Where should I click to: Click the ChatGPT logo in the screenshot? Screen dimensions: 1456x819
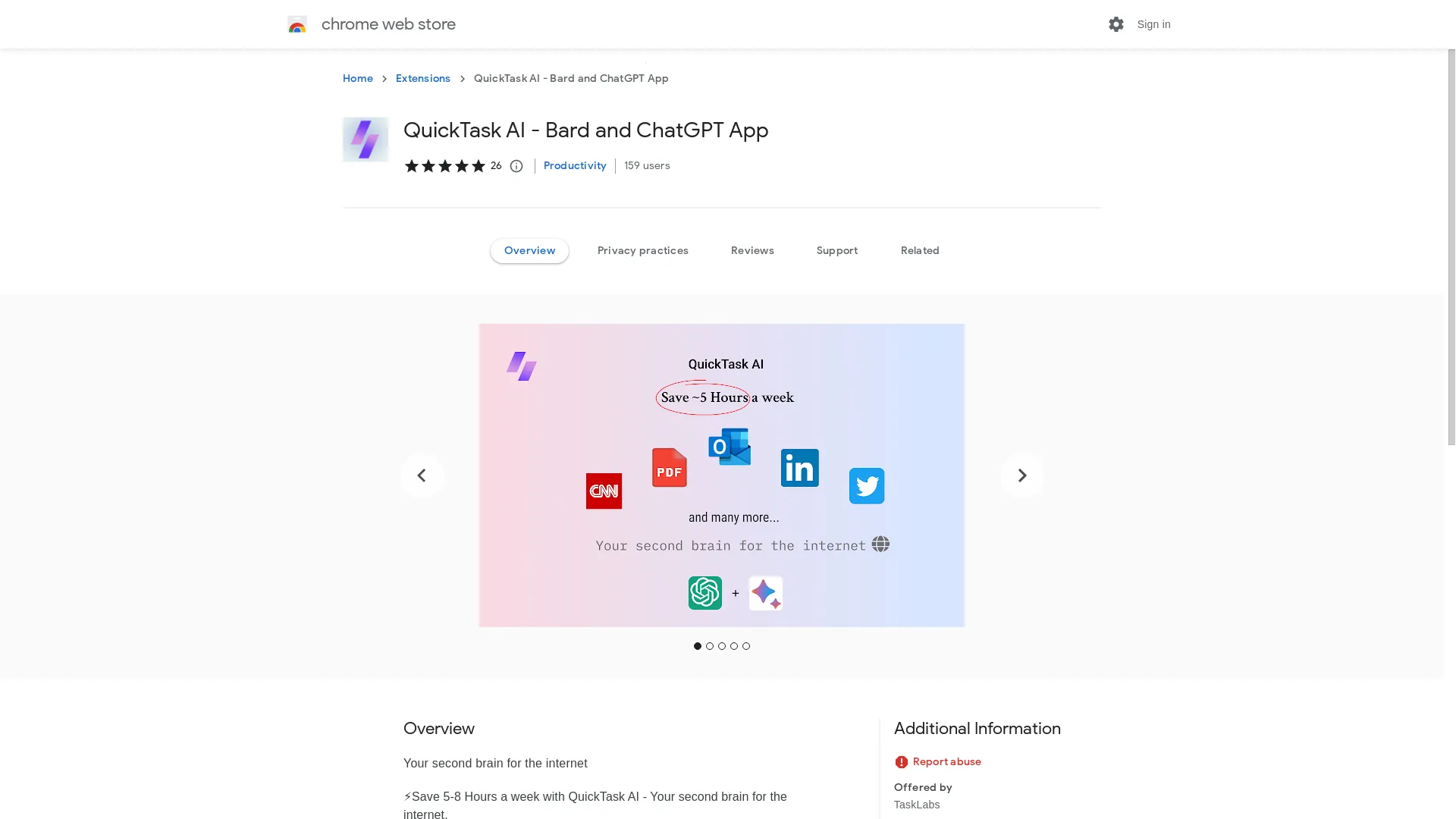coord(705,593)
